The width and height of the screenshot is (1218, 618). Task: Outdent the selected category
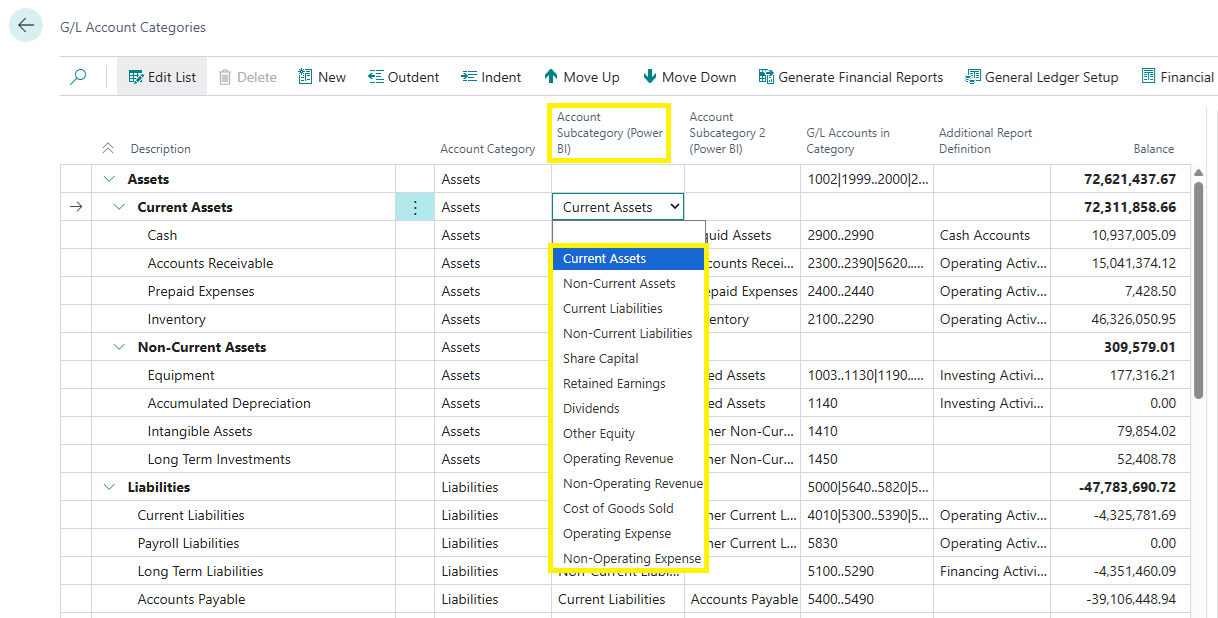coord(403,77)
